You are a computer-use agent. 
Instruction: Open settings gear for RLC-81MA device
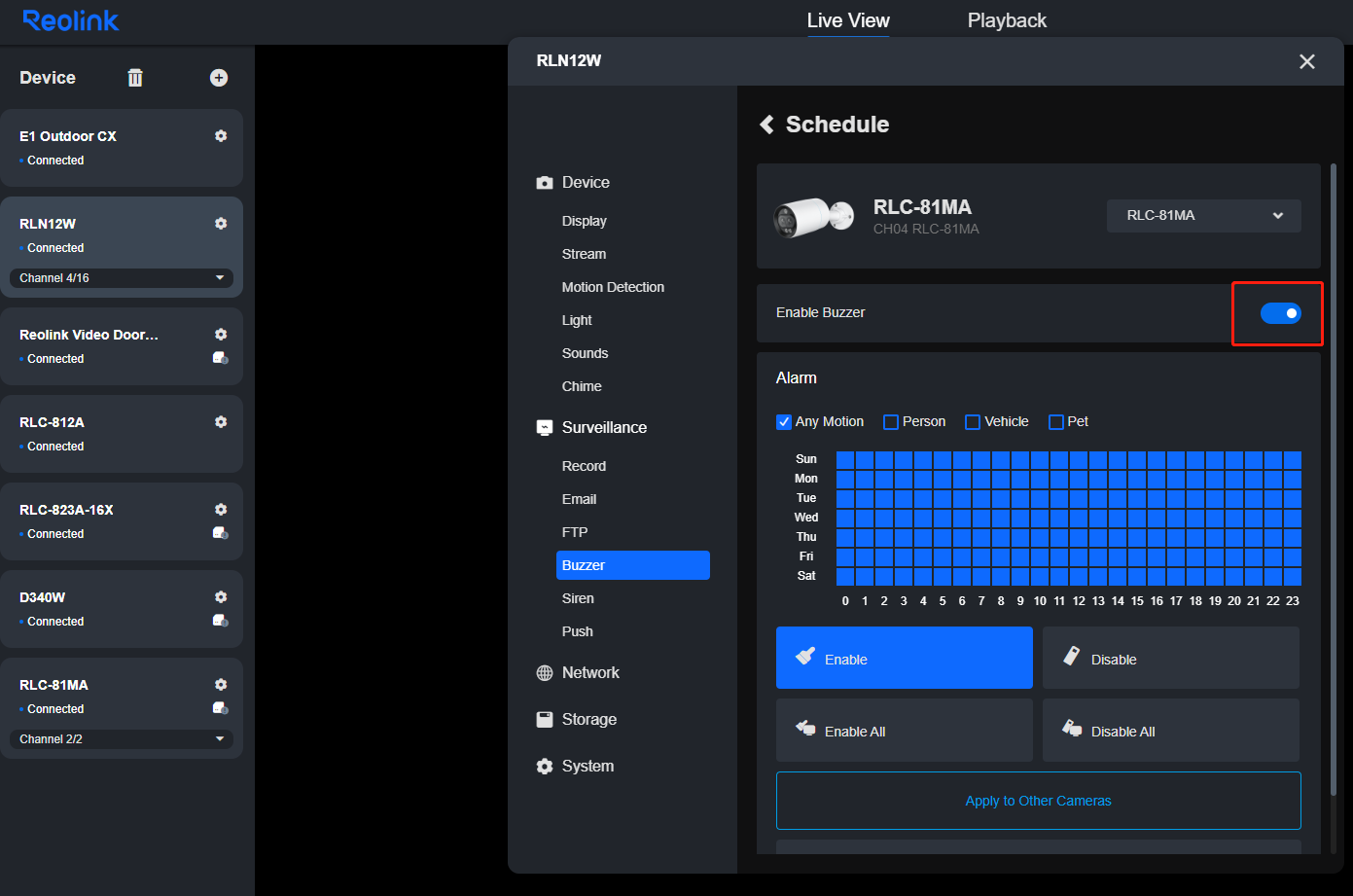pos(221,685)
